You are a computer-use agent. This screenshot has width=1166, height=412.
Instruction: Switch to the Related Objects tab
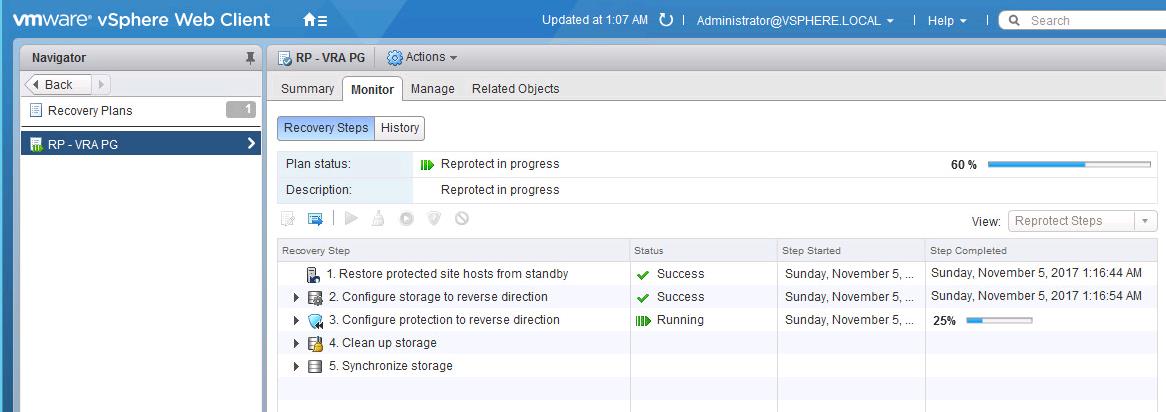click(515, 88)
